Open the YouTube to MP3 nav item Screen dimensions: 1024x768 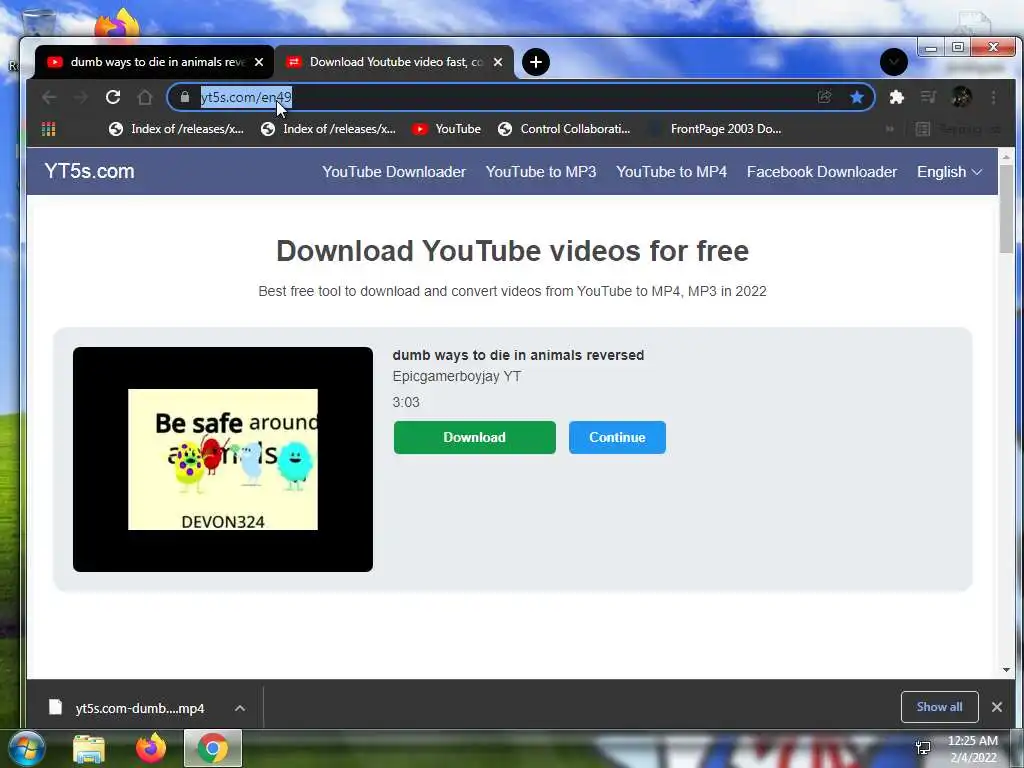click(541, 172)
